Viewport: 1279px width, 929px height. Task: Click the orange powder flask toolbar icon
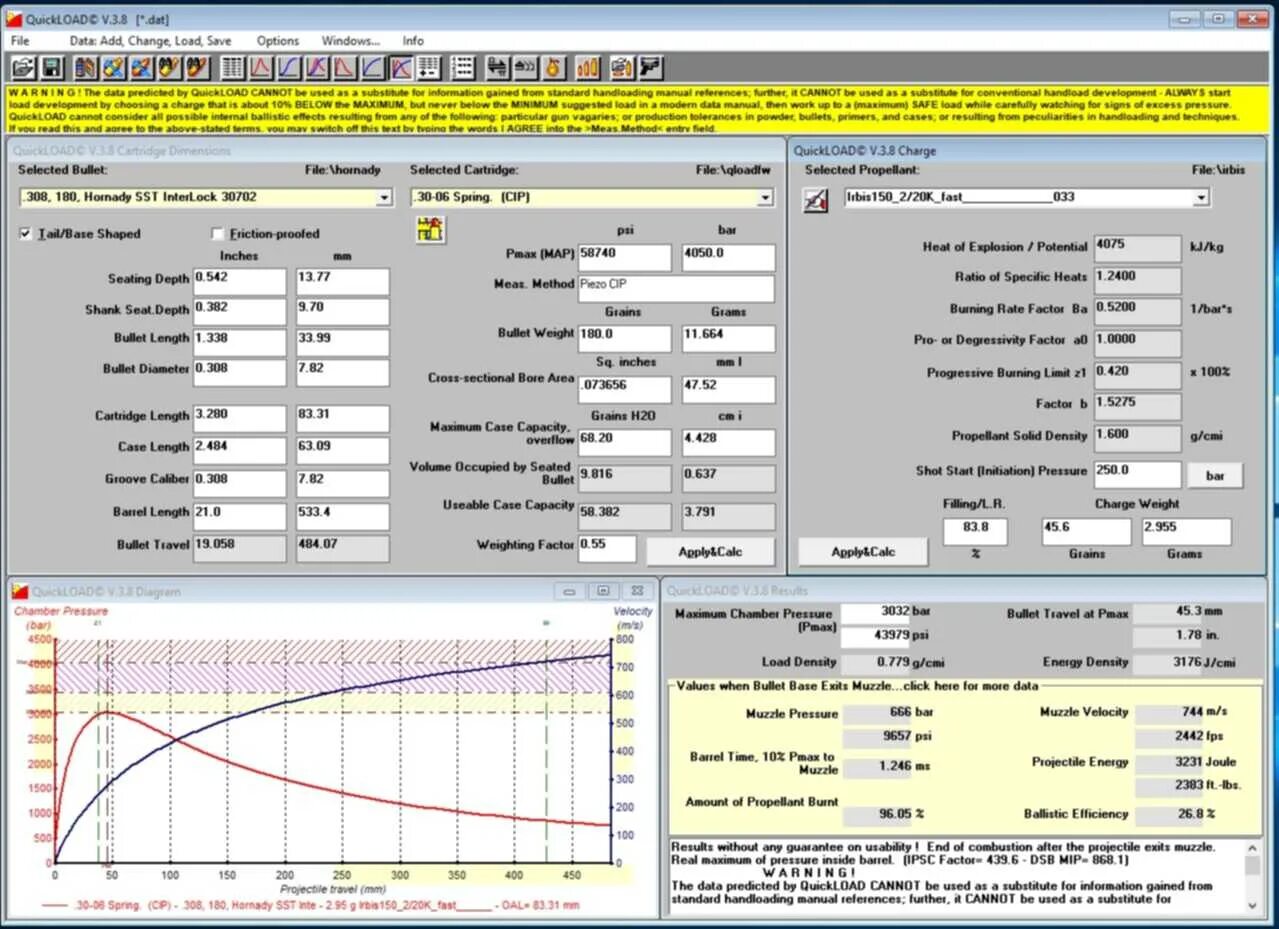click(x=554, y=68)
